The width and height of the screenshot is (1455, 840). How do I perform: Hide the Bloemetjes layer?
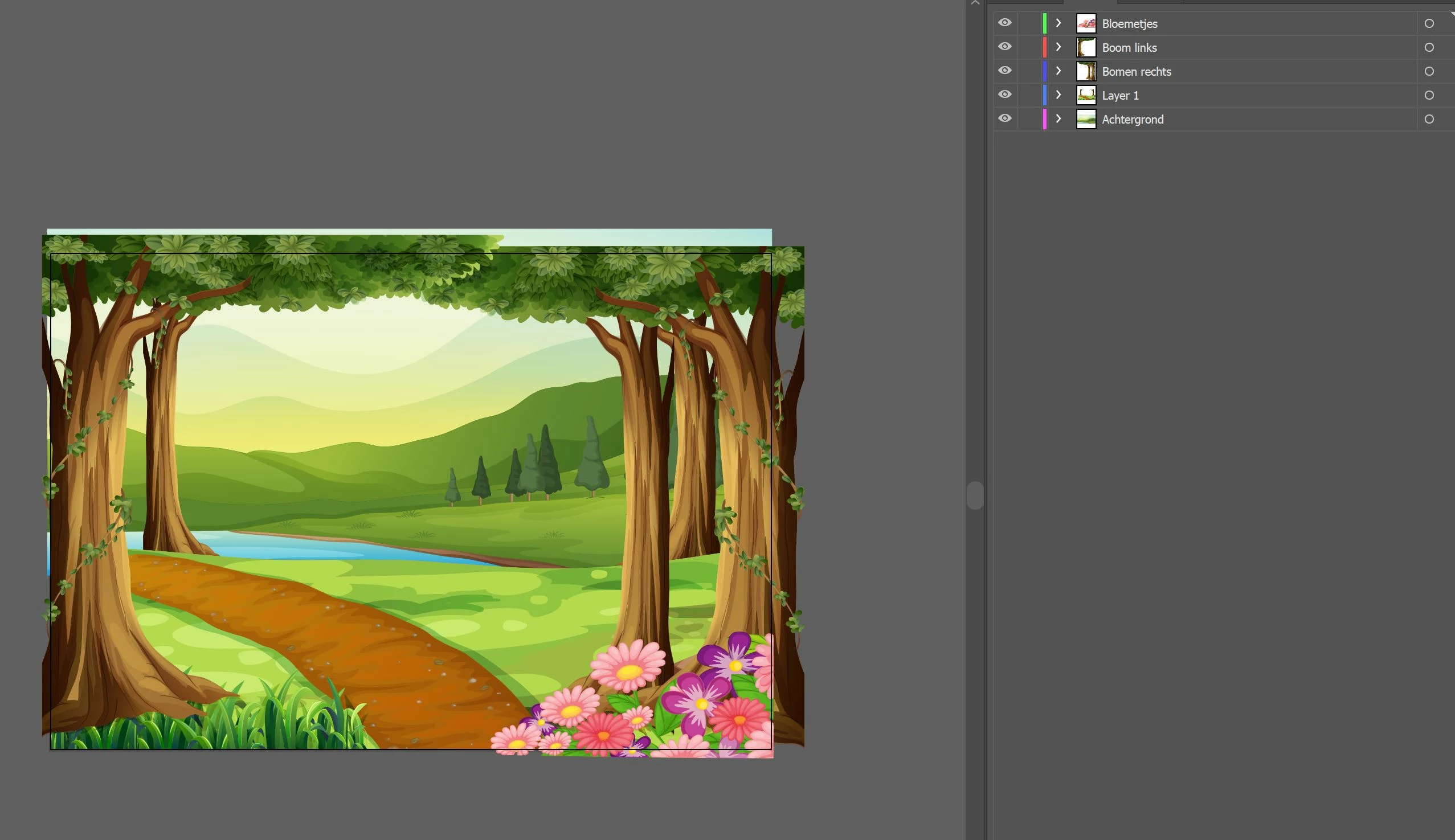(1004, 23)
